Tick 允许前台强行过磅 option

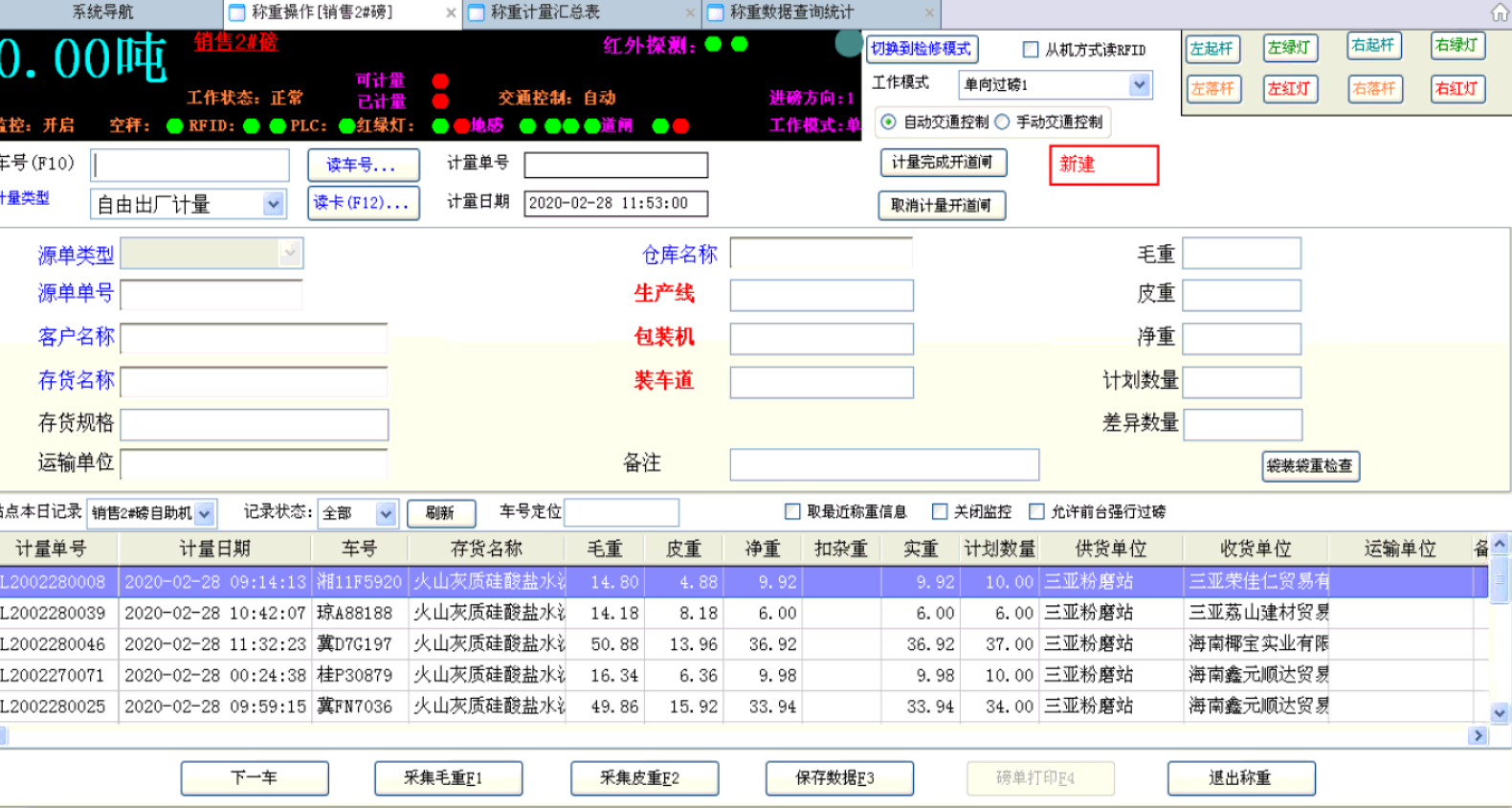[1036, 511]
